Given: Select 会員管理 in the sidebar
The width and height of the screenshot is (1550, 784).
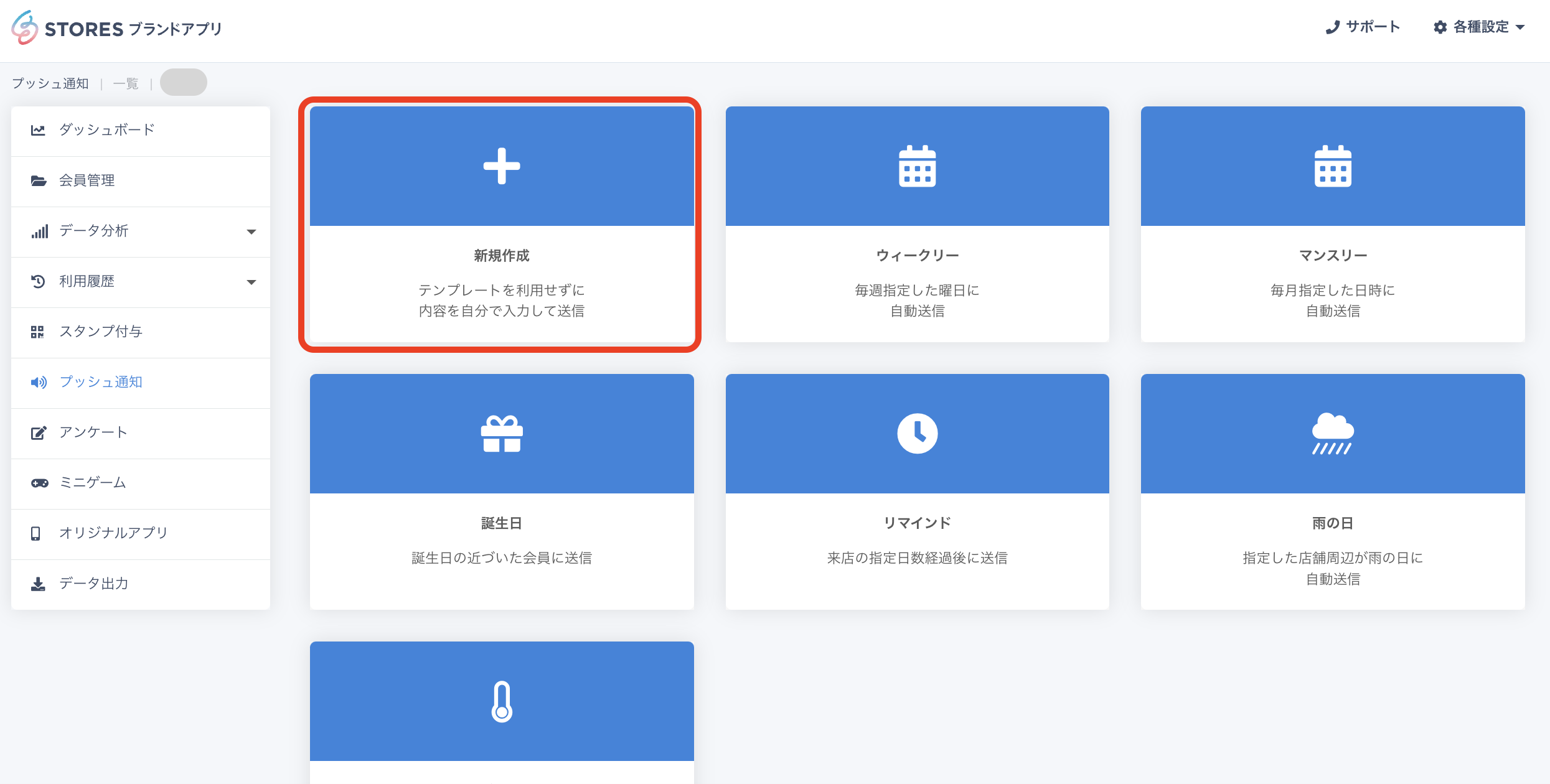Looking at the screenshot, I should 87,180.
